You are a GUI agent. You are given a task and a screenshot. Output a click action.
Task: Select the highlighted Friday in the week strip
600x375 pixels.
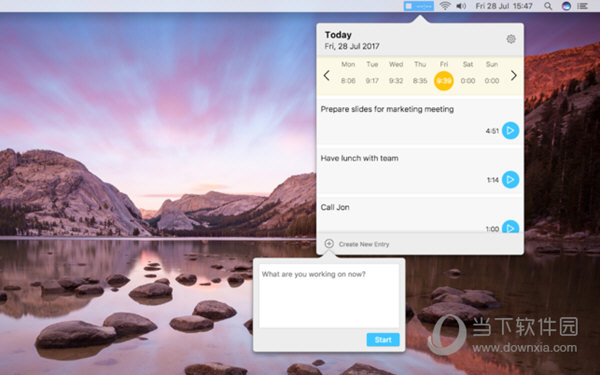coord(444,81)
